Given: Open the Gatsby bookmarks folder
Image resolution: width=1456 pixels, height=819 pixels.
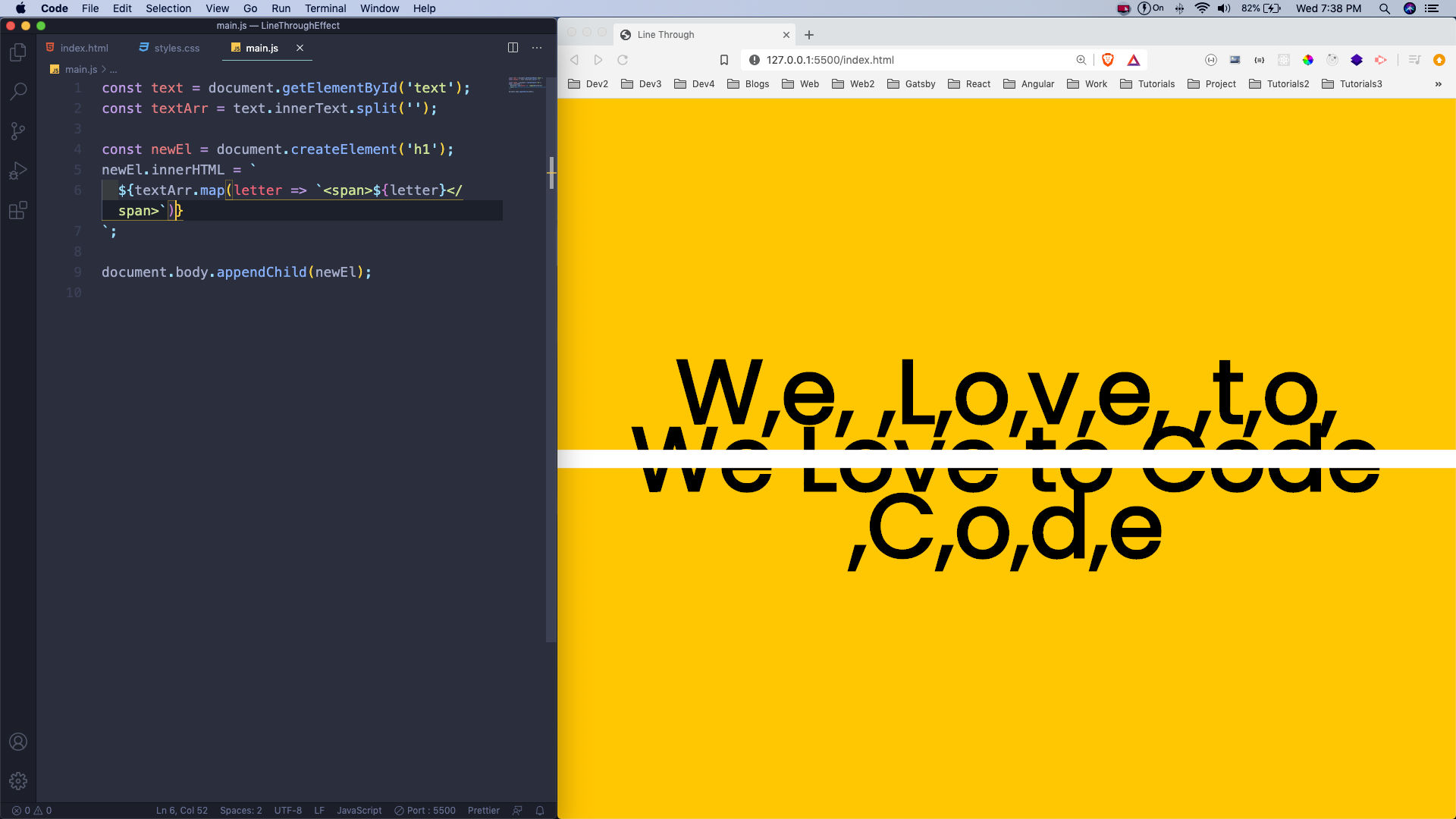Looking at the screenshot, I should [x=912, y=84].
